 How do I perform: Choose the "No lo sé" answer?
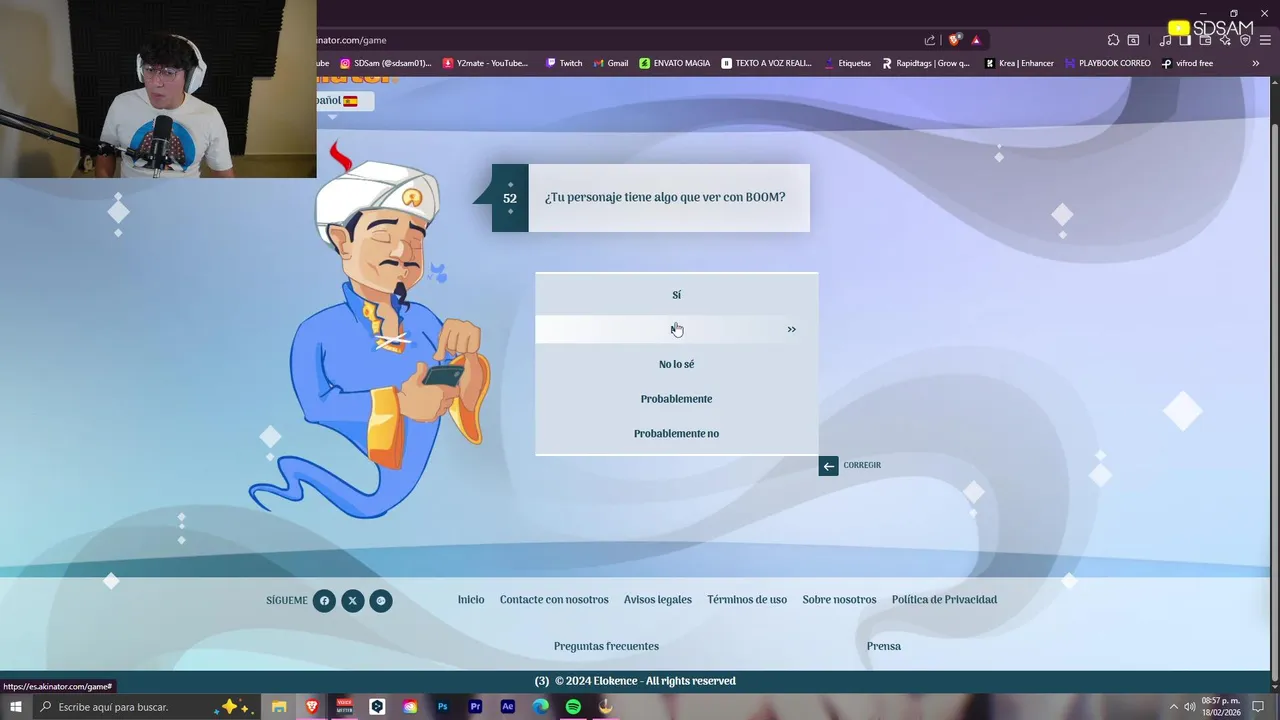[x=676, y=364]
